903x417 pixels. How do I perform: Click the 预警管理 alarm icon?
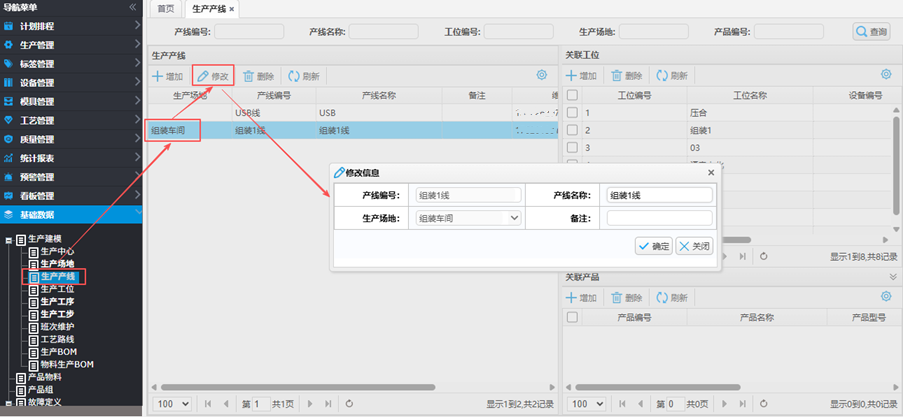point(8,177)
